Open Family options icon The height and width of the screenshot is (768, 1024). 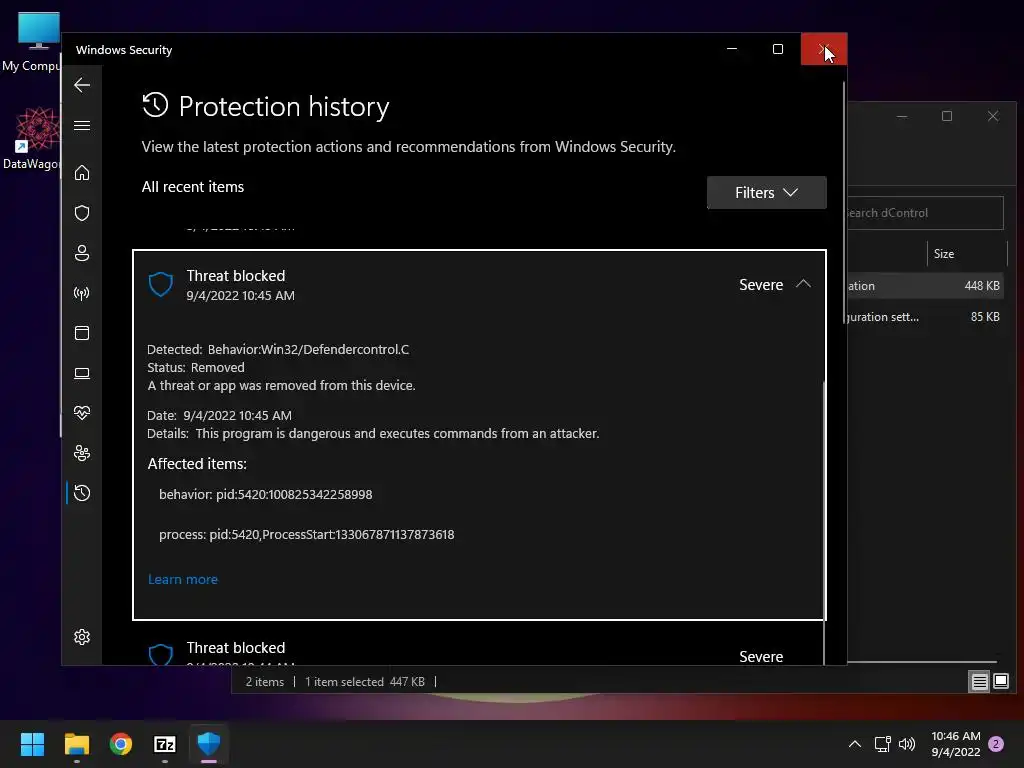[82, 453]
